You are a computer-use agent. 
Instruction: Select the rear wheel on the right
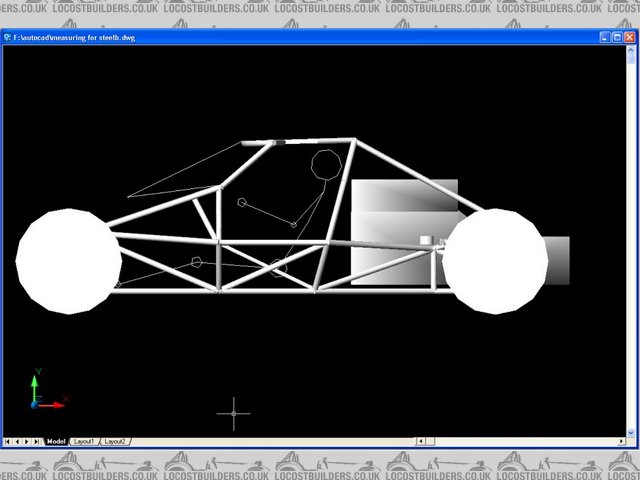tap(495, 260)
